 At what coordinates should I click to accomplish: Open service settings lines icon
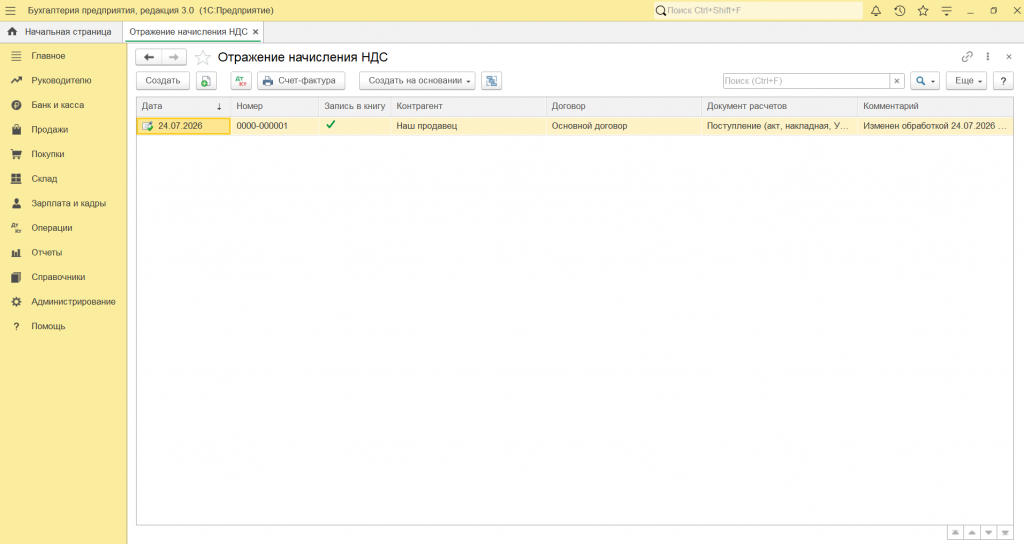[946, 10]
